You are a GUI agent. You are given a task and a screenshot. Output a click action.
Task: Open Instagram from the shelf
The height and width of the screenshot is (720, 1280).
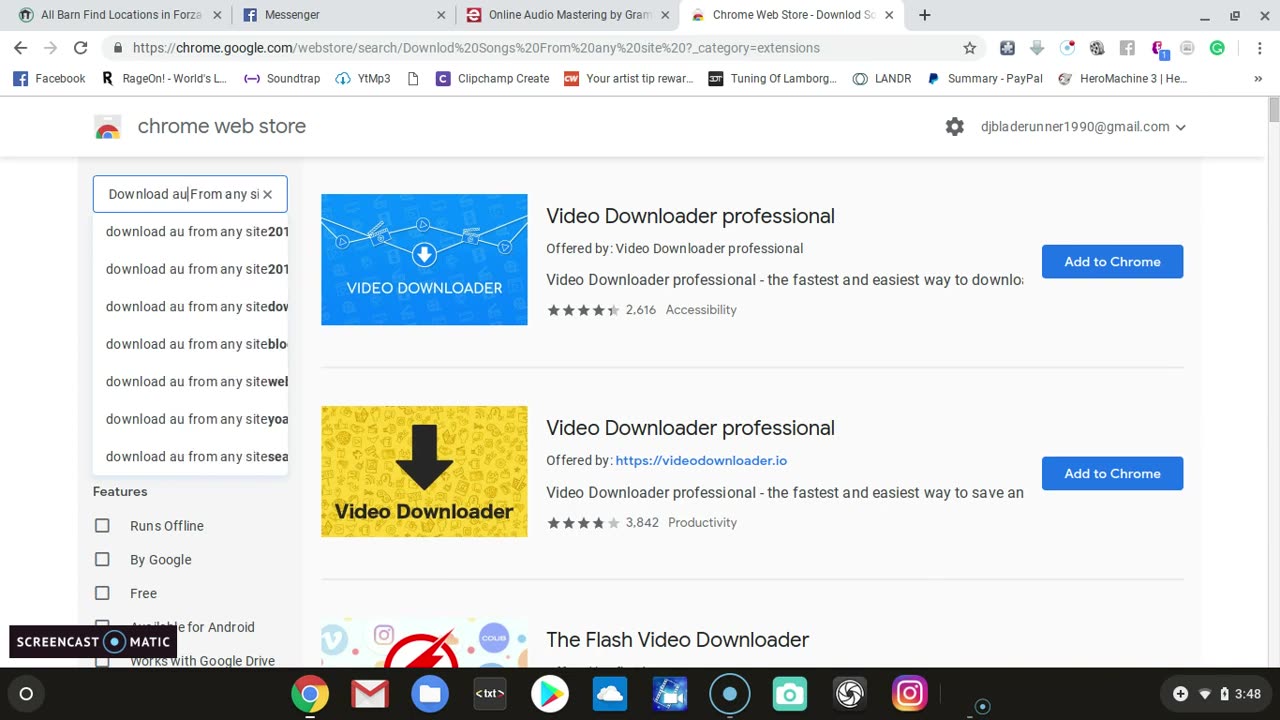point(909,694)
